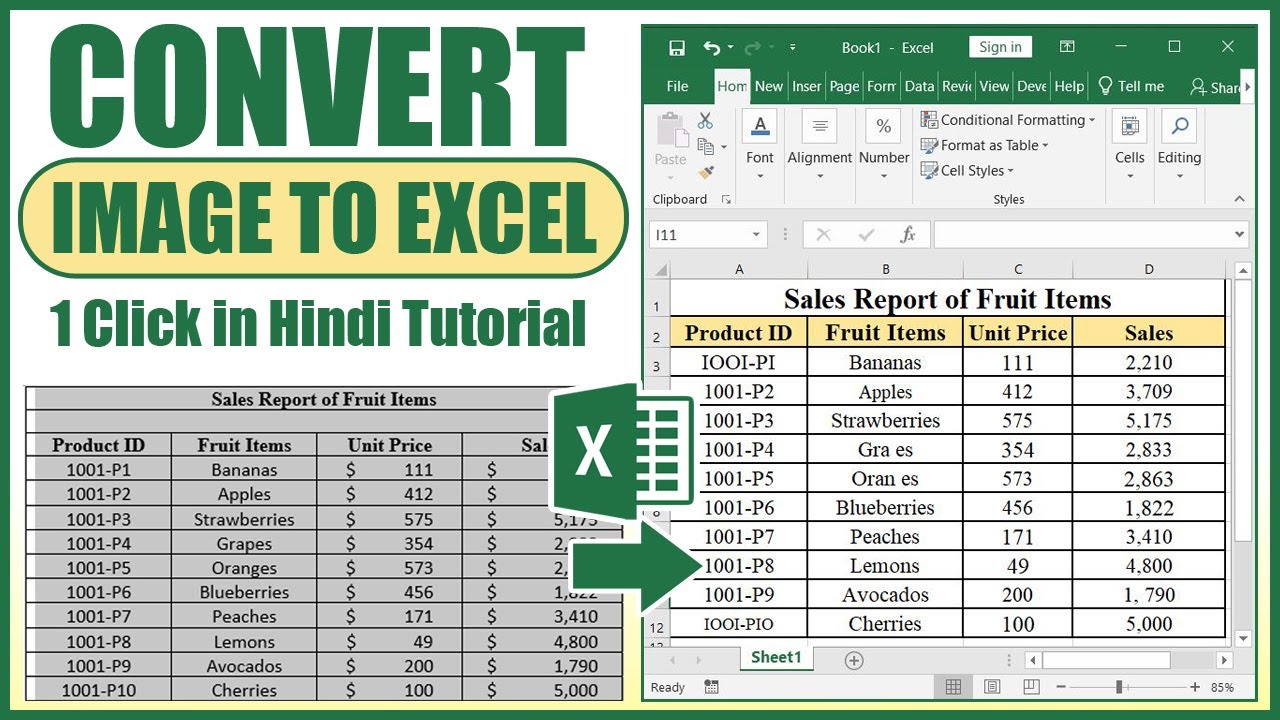Viewport: 1280px width, 720px height.
Task: Click the macro recording status bar icon
Action: tap(711, 687)
